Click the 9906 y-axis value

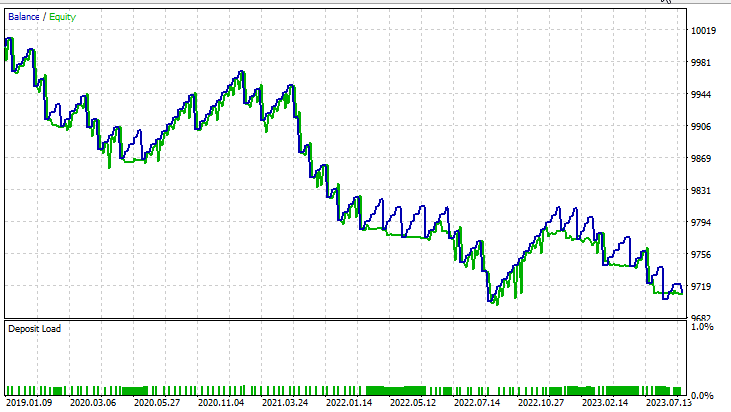[701, 127]
